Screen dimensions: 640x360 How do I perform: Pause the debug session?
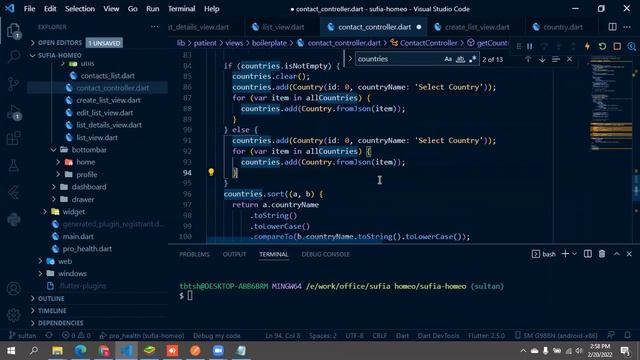(x=529, y=46)
